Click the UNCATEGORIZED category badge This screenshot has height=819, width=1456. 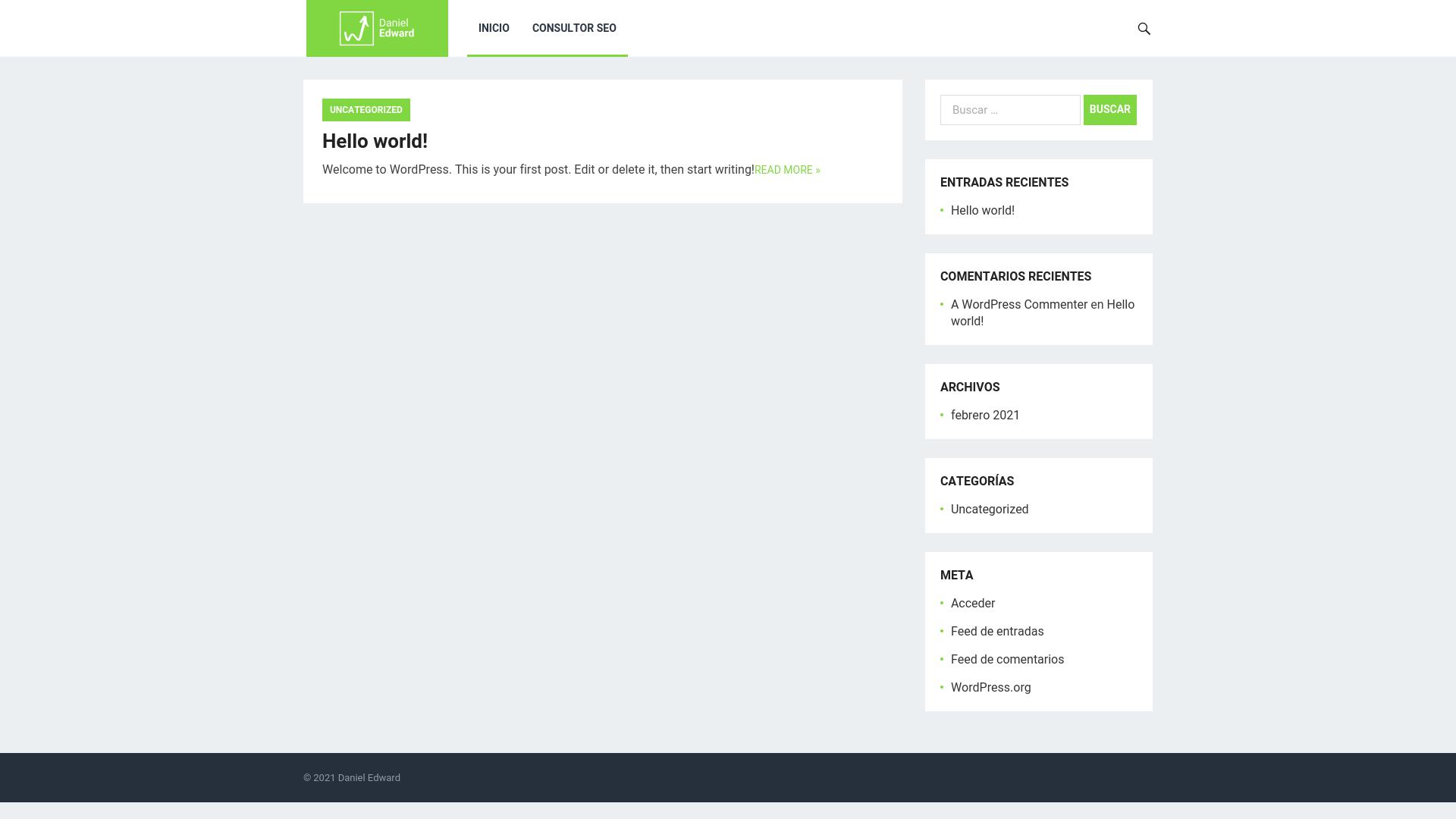click(366, 110)
